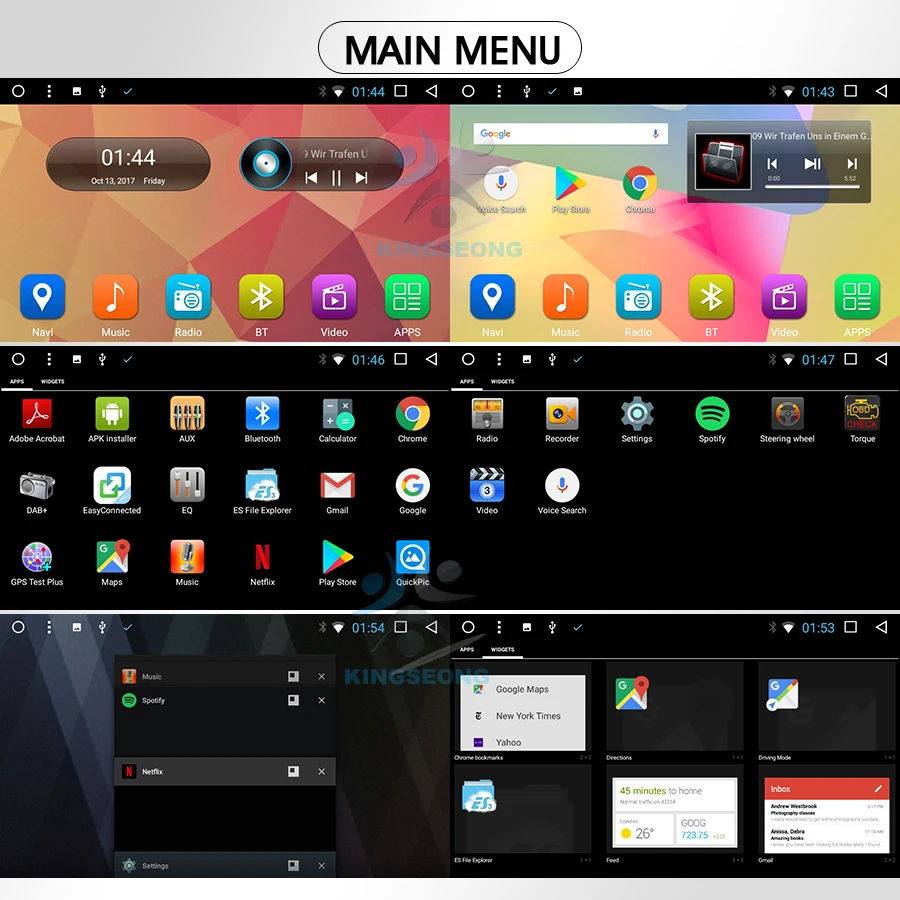Select the Google Maps Directions widget

coord(675,711)
